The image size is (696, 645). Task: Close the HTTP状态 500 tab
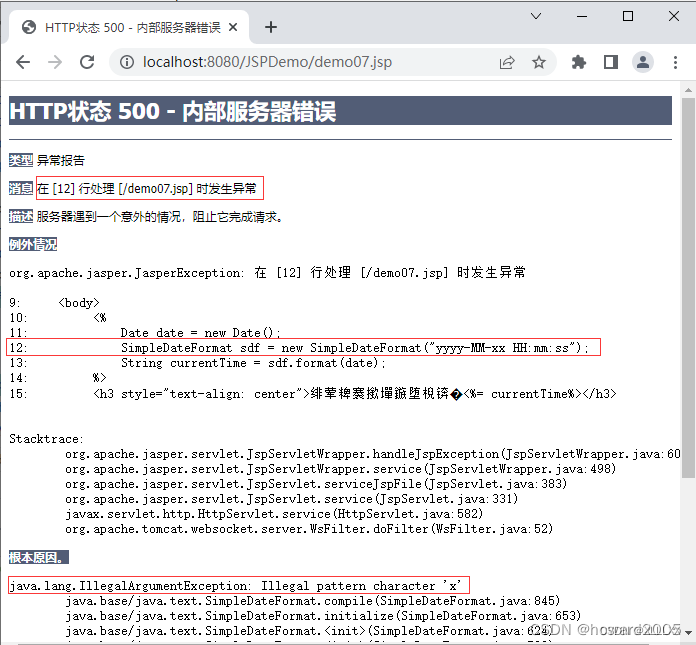[x=233, y=28]
